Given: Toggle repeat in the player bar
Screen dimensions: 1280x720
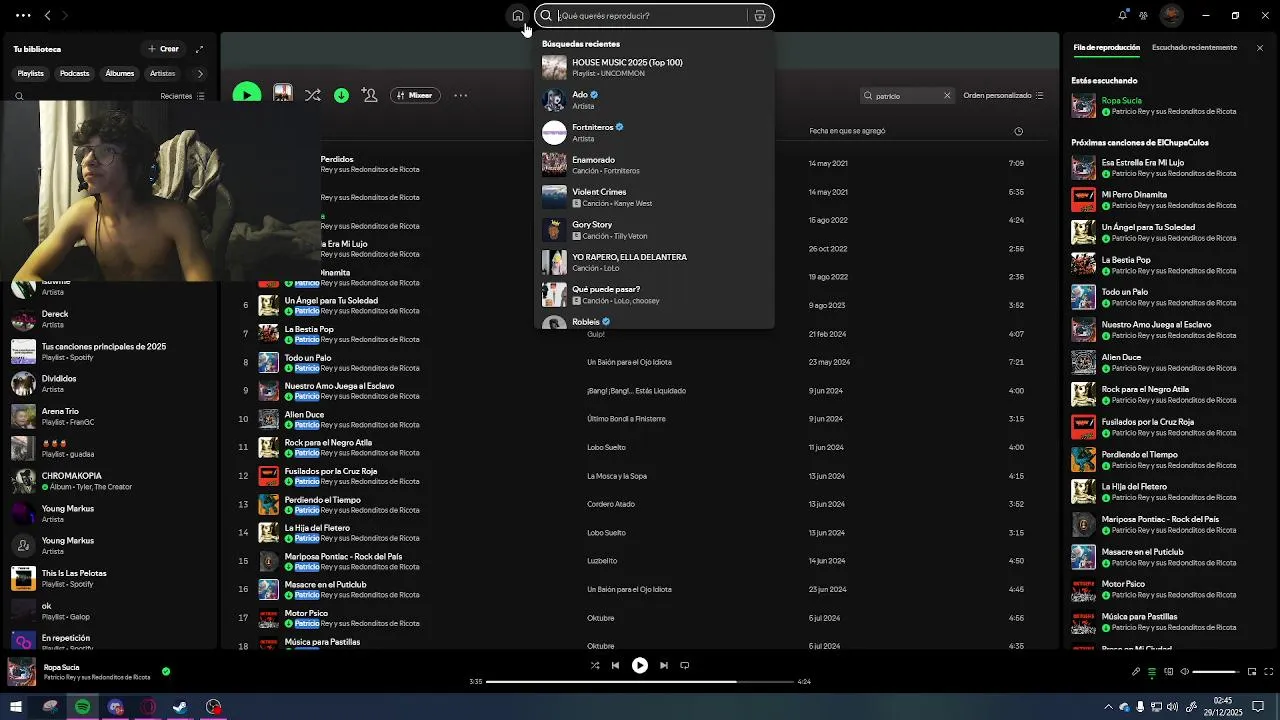Looking at the screenshot, I should point(684,665).
